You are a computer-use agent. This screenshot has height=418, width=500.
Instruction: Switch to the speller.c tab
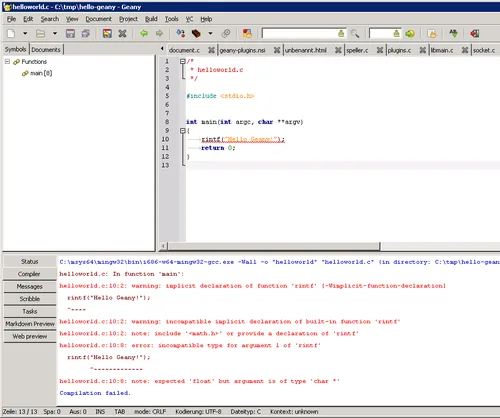point(357,50)
